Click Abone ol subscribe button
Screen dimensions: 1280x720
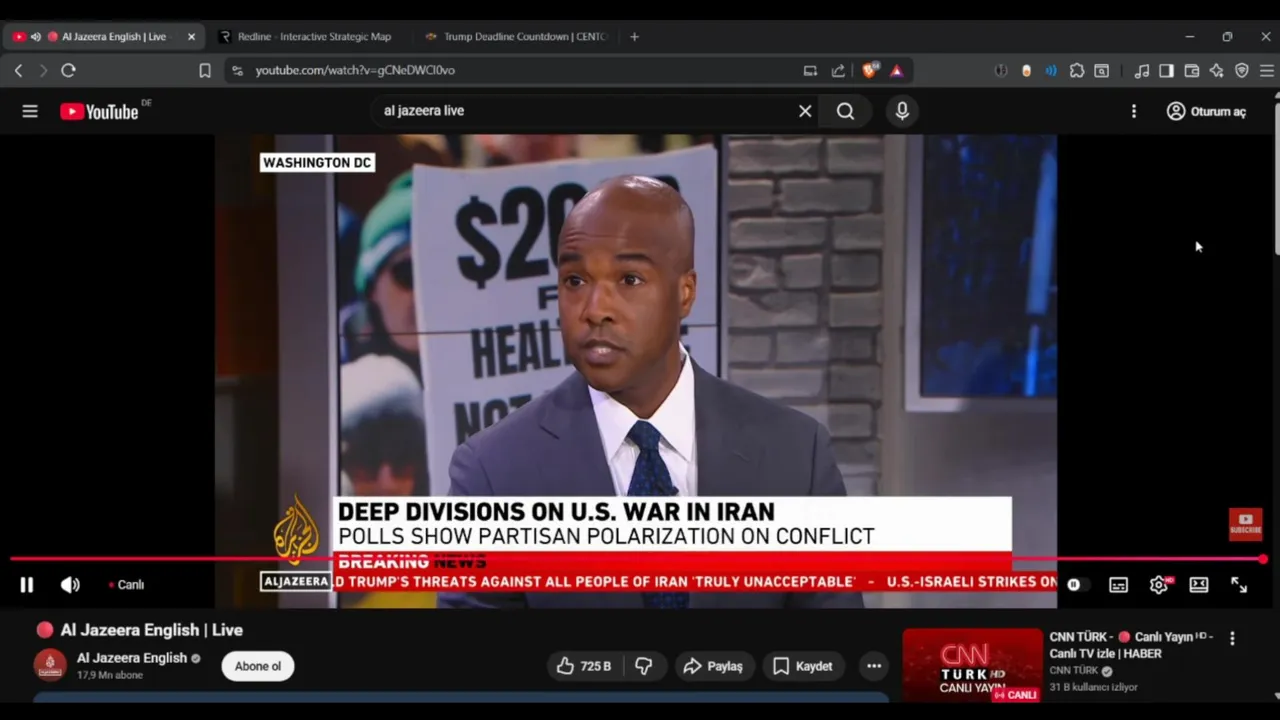258,666
